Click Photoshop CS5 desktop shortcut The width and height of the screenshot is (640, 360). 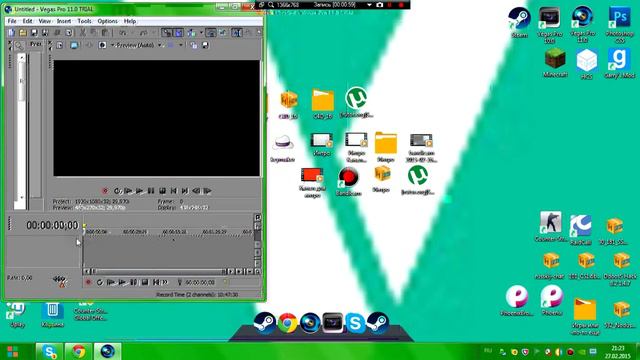click(x=620, y=24)
